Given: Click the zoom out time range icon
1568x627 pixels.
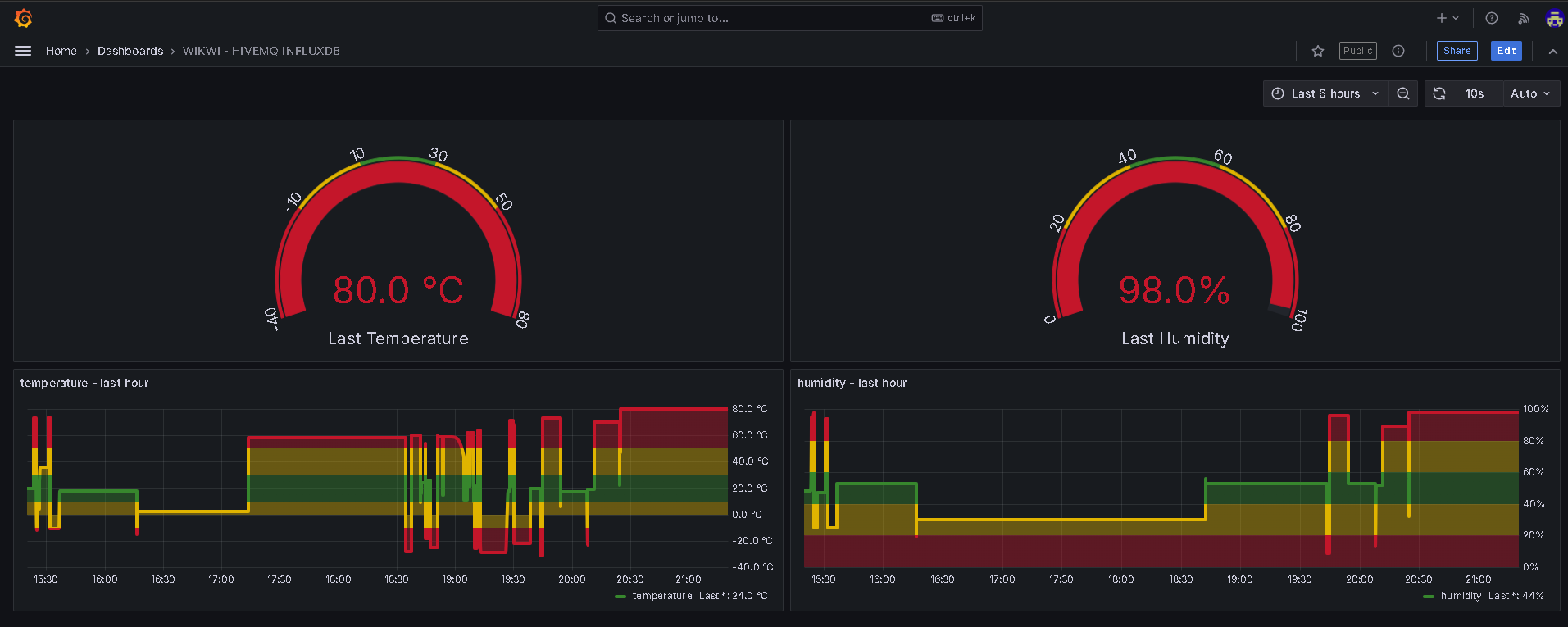Looking at the screenshot, I should pyautogui.click(x=1403, y=93).
